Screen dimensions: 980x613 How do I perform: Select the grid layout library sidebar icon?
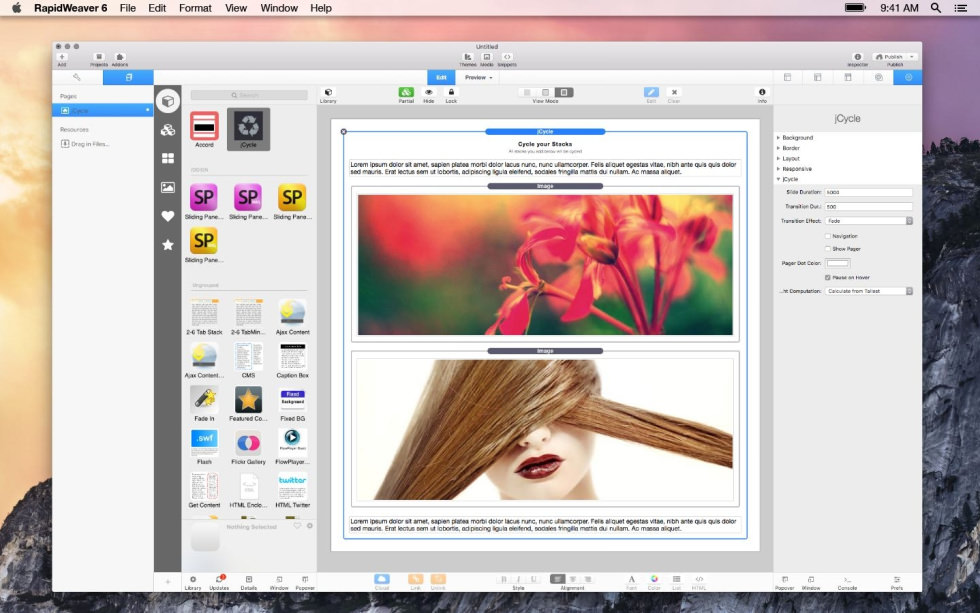[x=168, y=159]
